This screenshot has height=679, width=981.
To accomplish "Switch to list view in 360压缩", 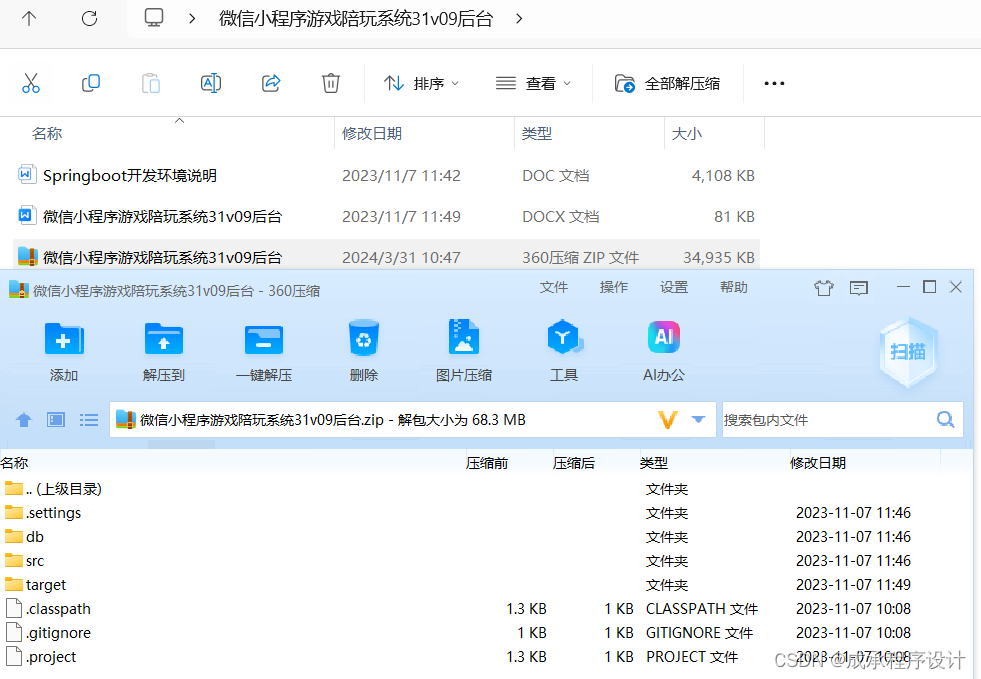I will click(89, 420).
